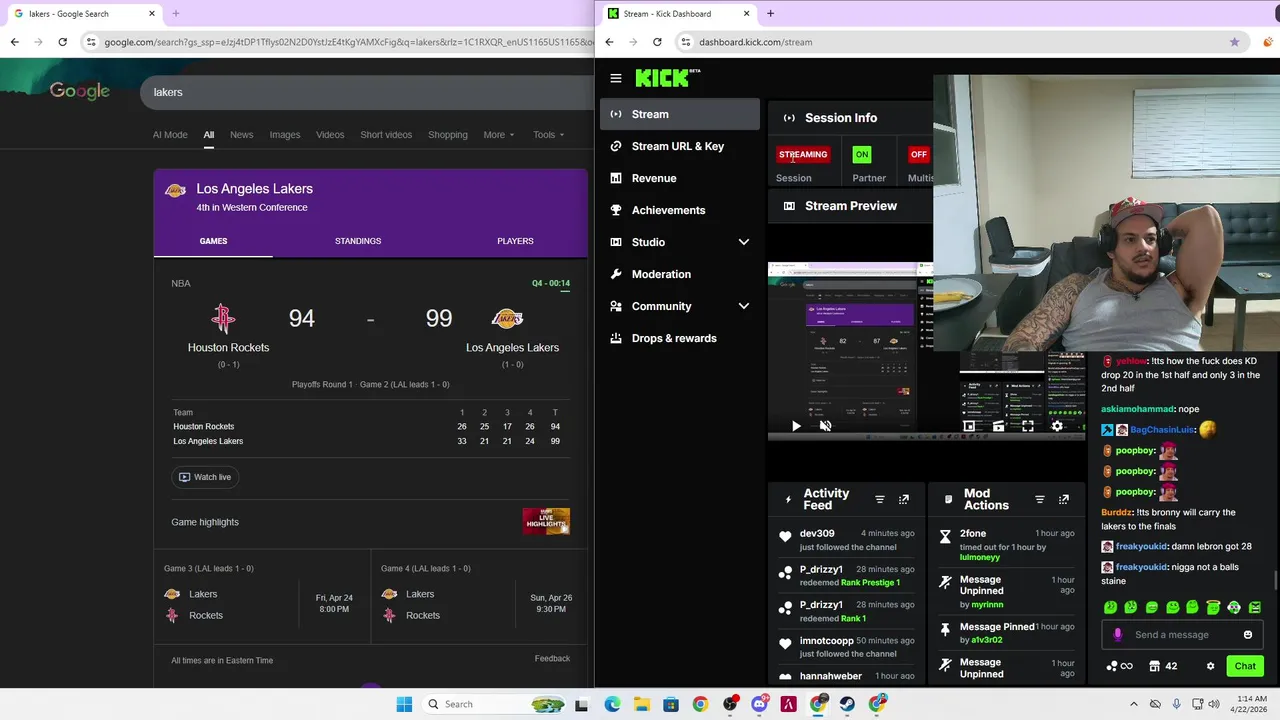Open chat settings gear beside Chat button

tap(1210, 666)
